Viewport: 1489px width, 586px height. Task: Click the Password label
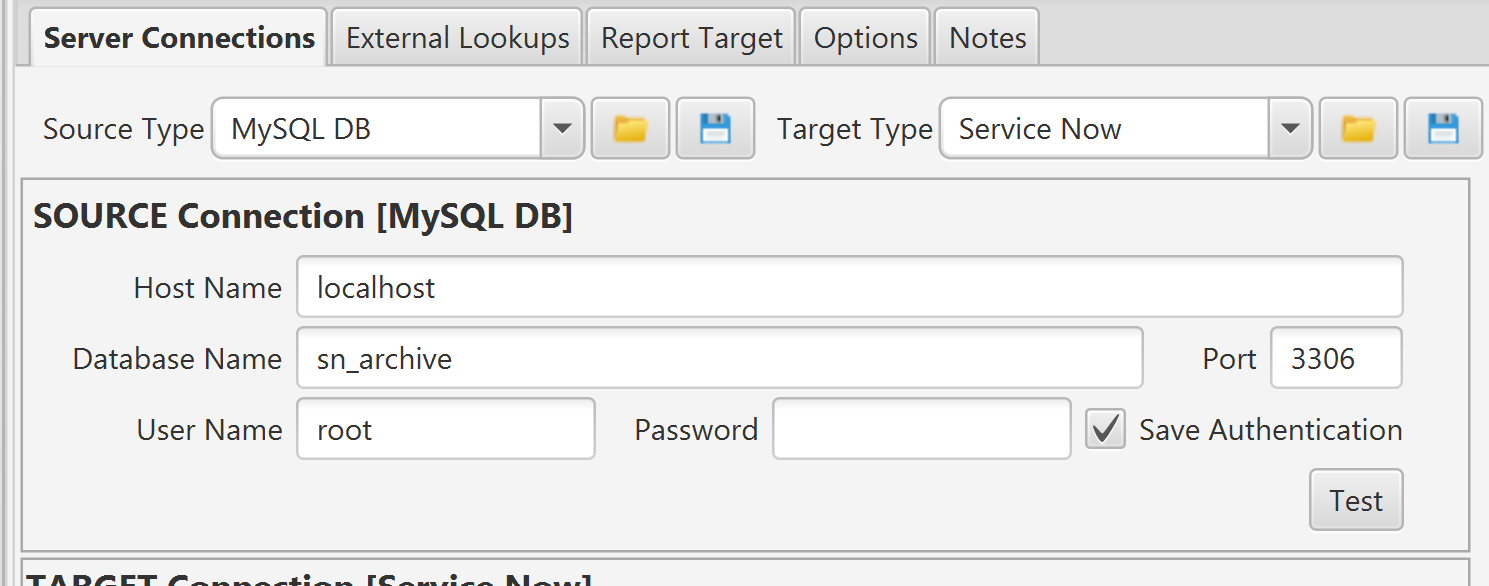(696, 430)
